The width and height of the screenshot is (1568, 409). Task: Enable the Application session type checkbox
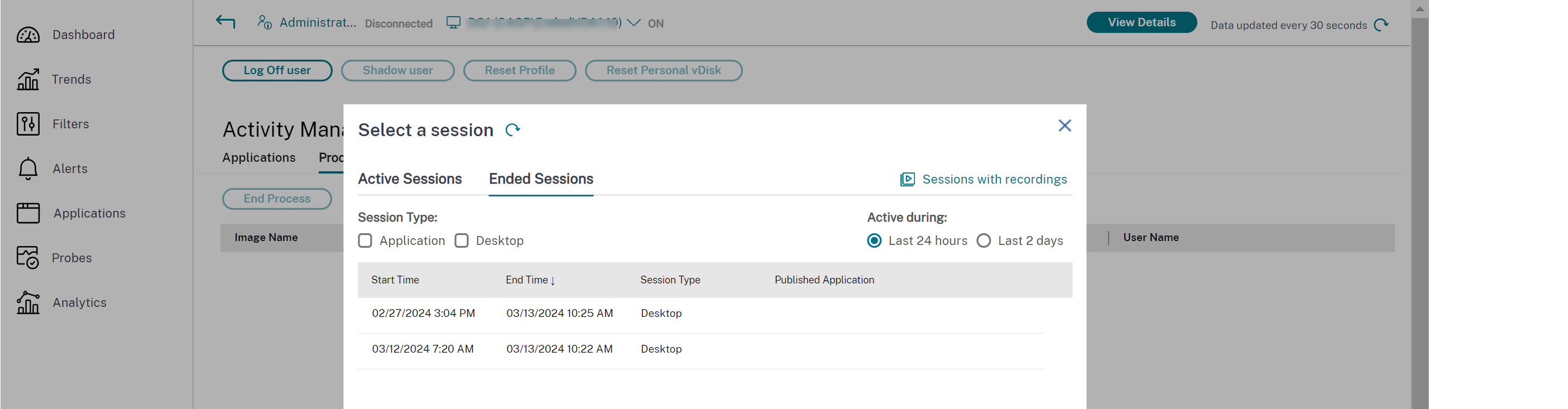click(x=365, y=241)
